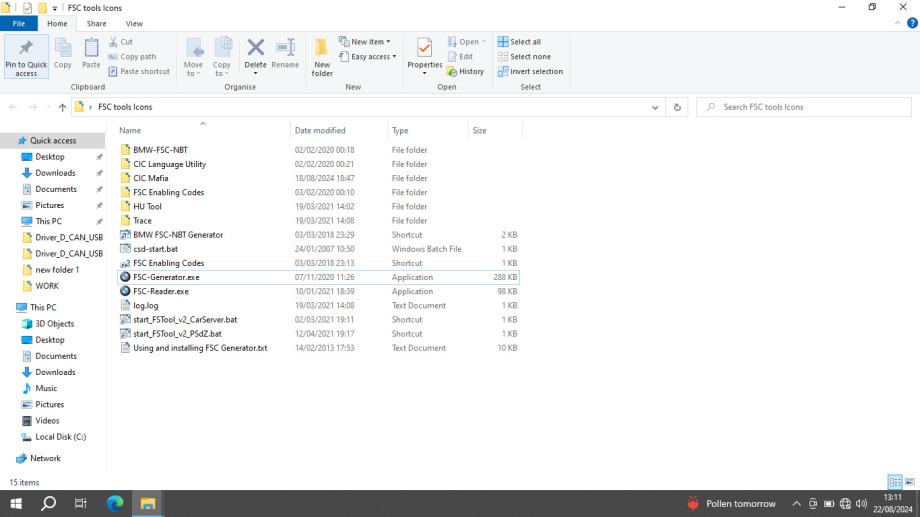The height and width of the screenshot is (517, 920).
Task: Click the Rename icon in Organise group
Action: [285, 56]
